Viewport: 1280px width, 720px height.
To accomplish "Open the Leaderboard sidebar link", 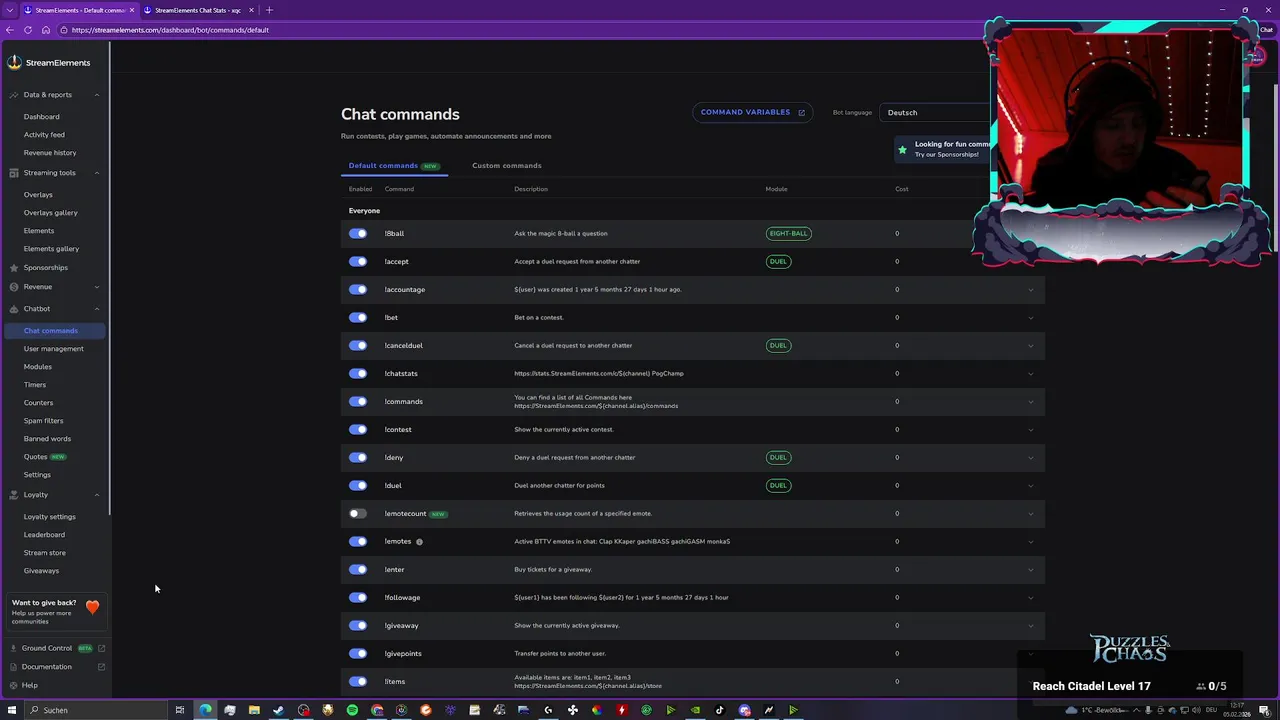I will pyautogui.click(x=44, y=535).
